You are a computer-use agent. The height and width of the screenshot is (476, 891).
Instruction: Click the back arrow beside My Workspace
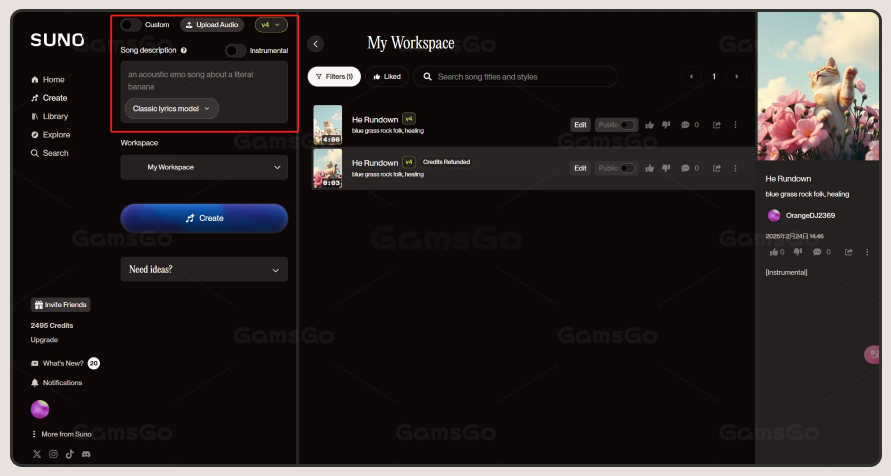tap(315, 44)
